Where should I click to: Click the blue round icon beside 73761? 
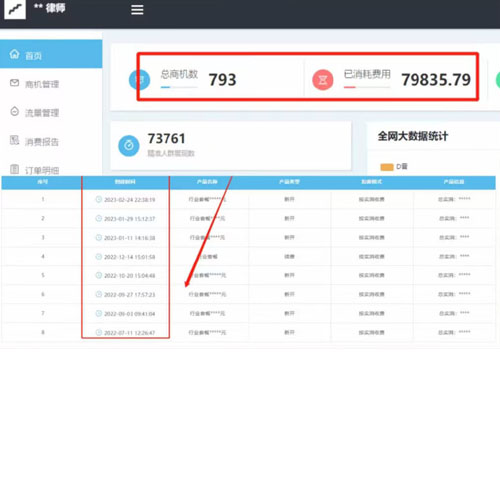coord(129,146)
